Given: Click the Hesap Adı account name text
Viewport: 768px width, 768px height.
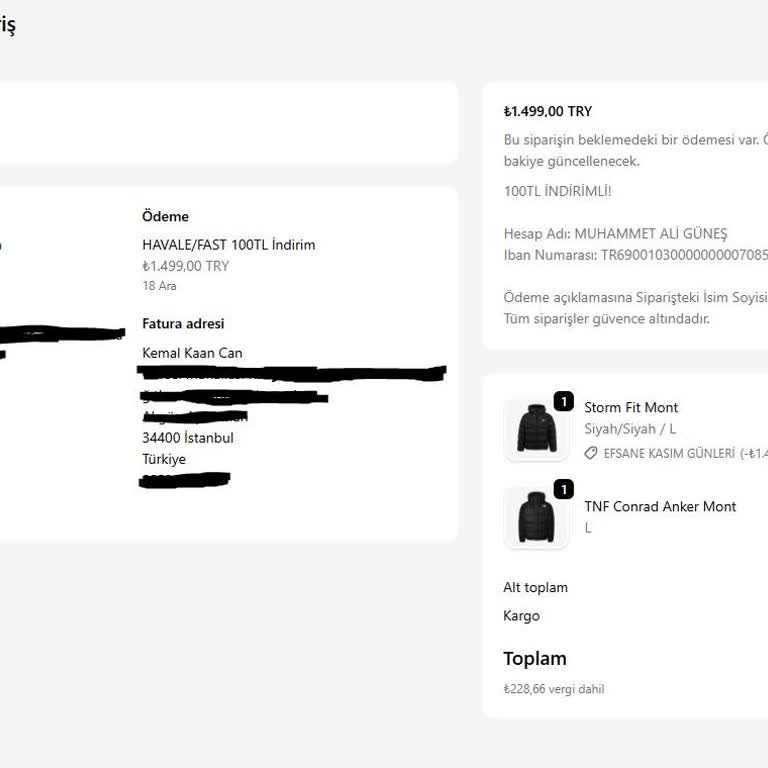Looking at the screenshot, I should (615, 233).
